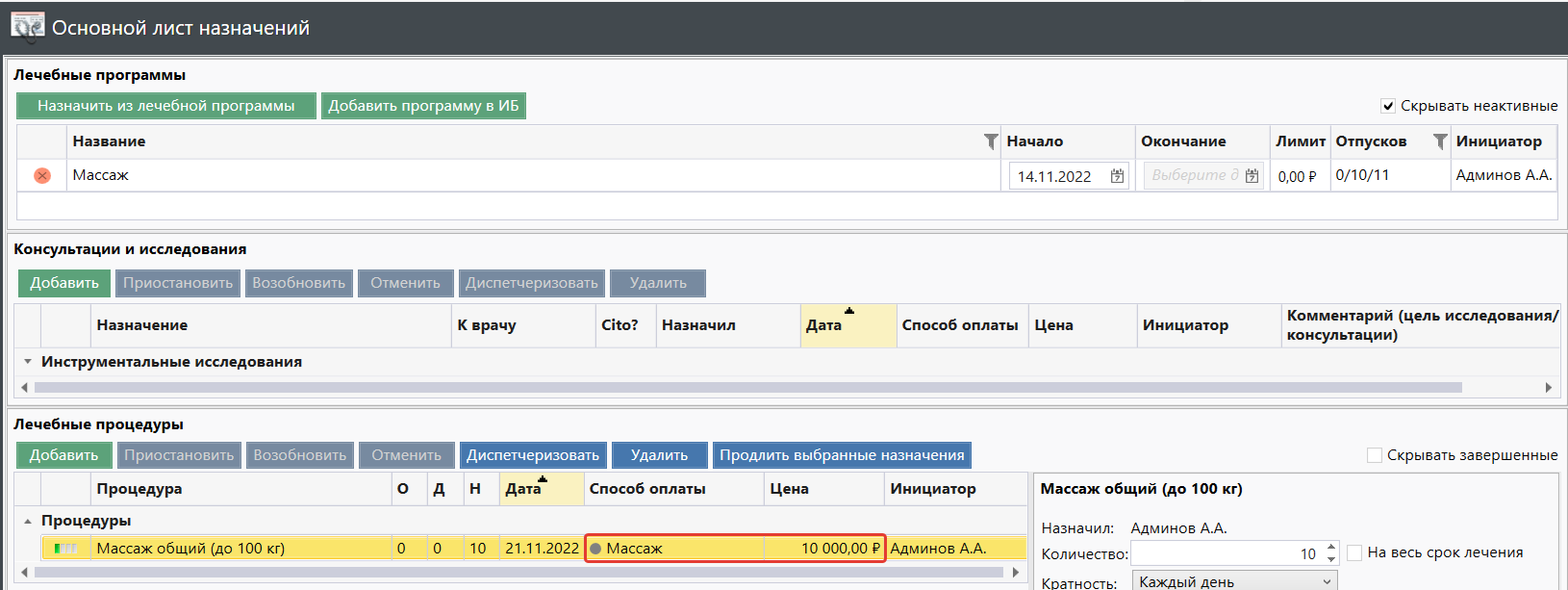The height and width of the screenshot is (590, 1568).
Task: Check На весь срок лечения option
Action: tap(1354, 552)
